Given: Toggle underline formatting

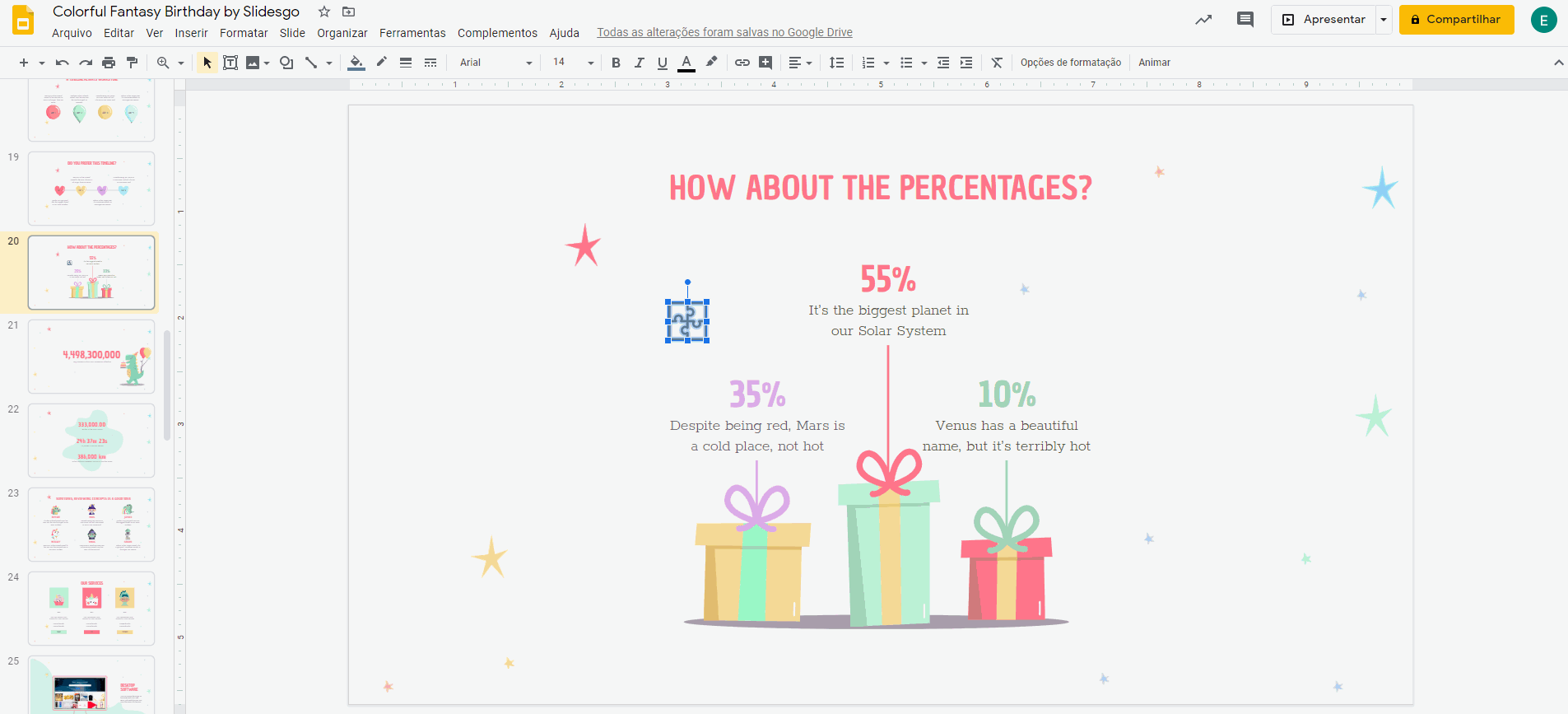Looking at the screenshot, I should tap(663, 63).
